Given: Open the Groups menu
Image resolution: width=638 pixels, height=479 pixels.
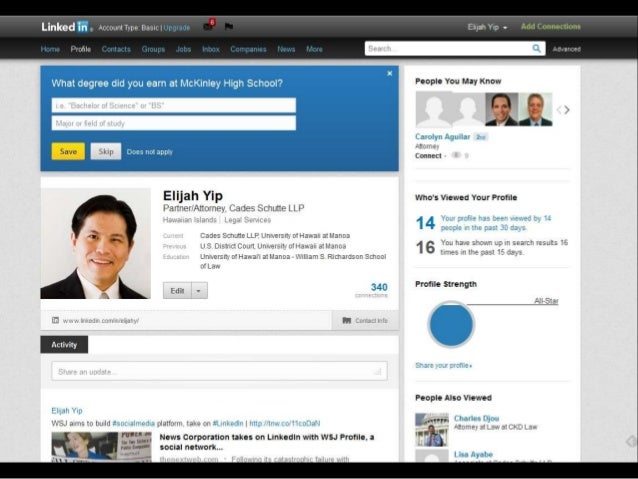Looking at the screenshot, I should [x=153, y=49].
